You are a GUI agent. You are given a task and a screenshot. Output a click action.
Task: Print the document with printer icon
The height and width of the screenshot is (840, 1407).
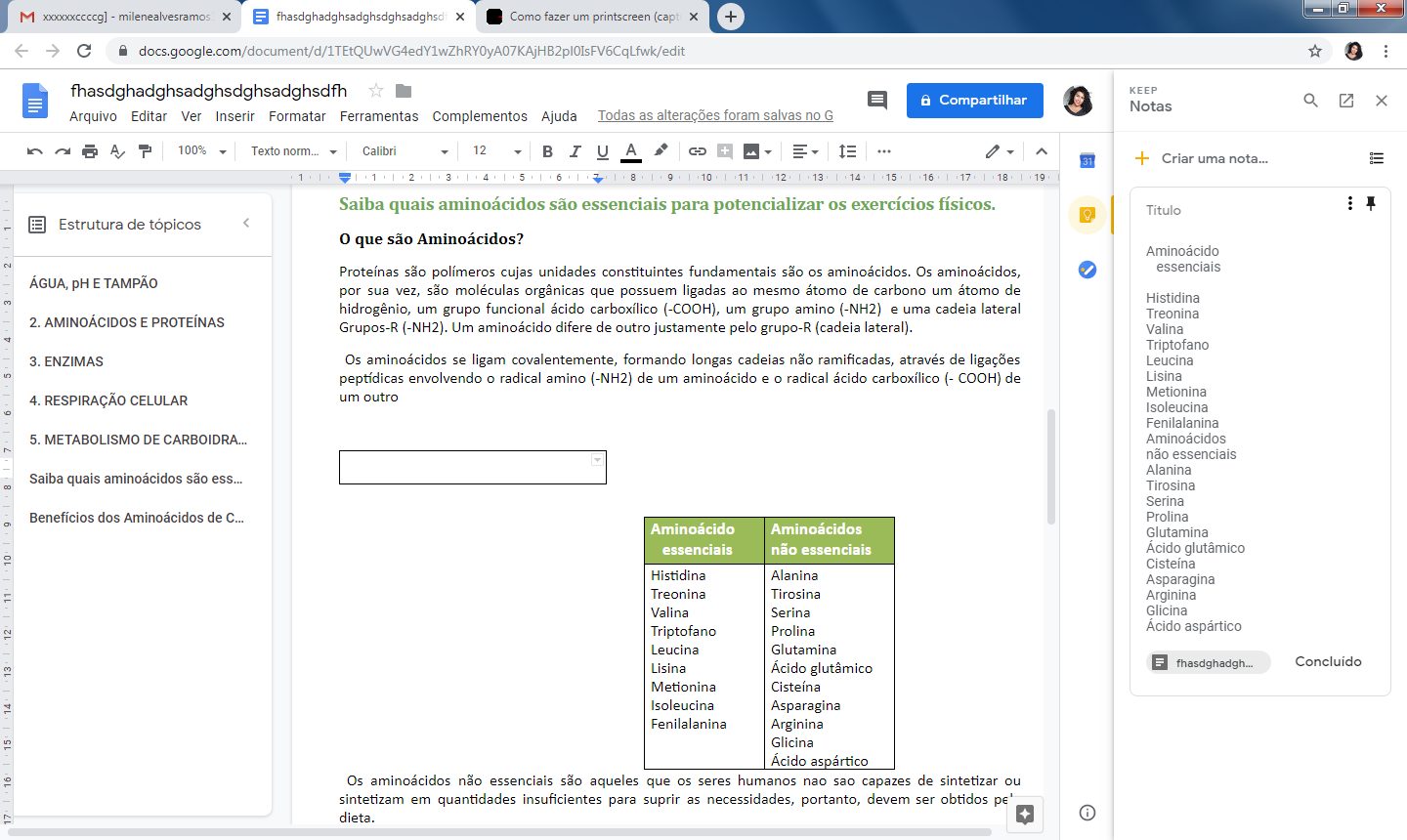click(90, 151)
